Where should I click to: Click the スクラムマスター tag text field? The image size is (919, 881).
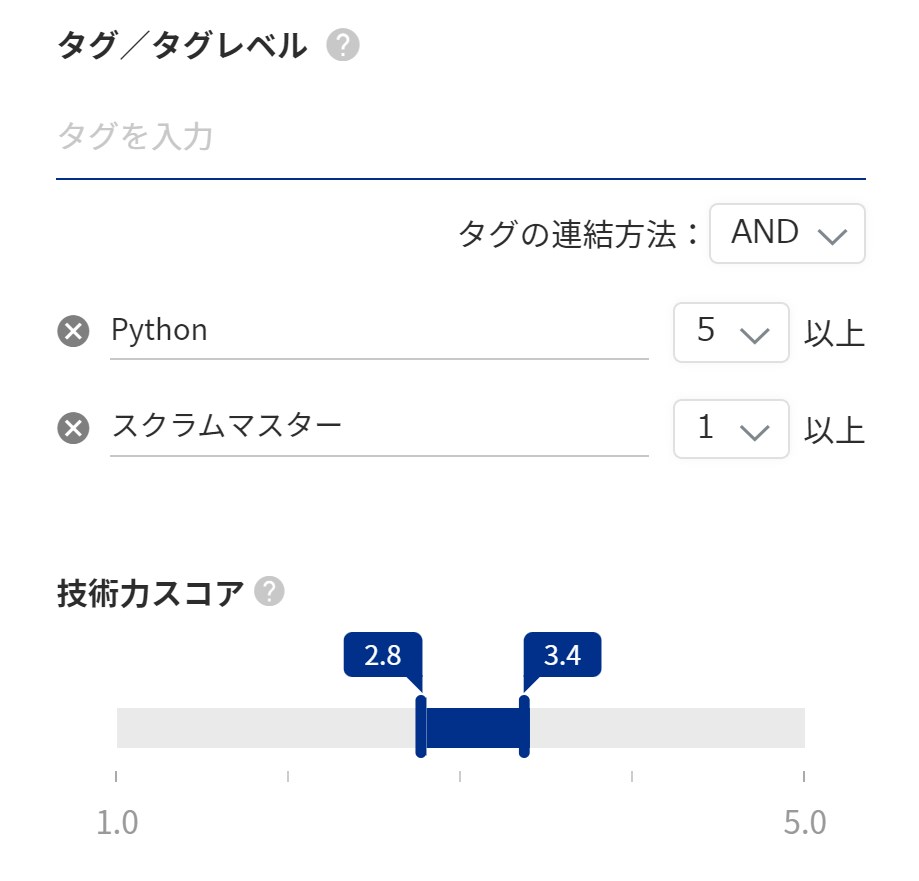(379, 427)
